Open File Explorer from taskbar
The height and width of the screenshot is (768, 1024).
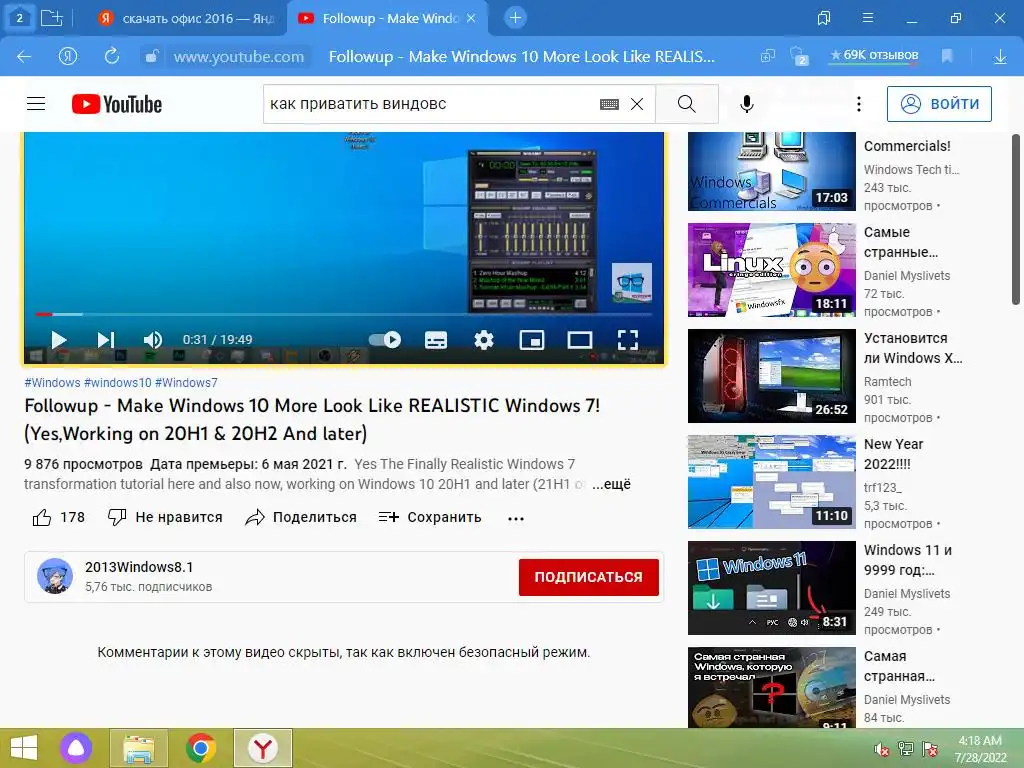[139, 748]
